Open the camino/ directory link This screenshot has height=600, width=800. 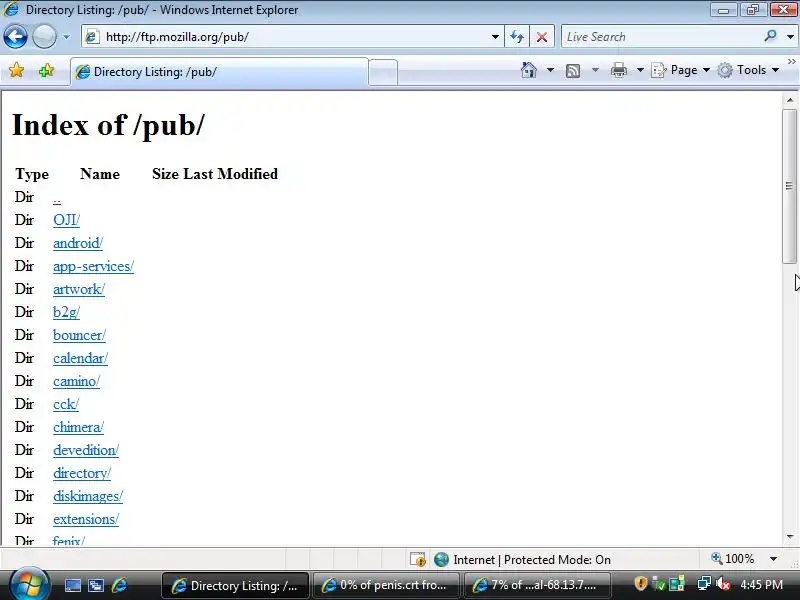[x=77, y=381]
